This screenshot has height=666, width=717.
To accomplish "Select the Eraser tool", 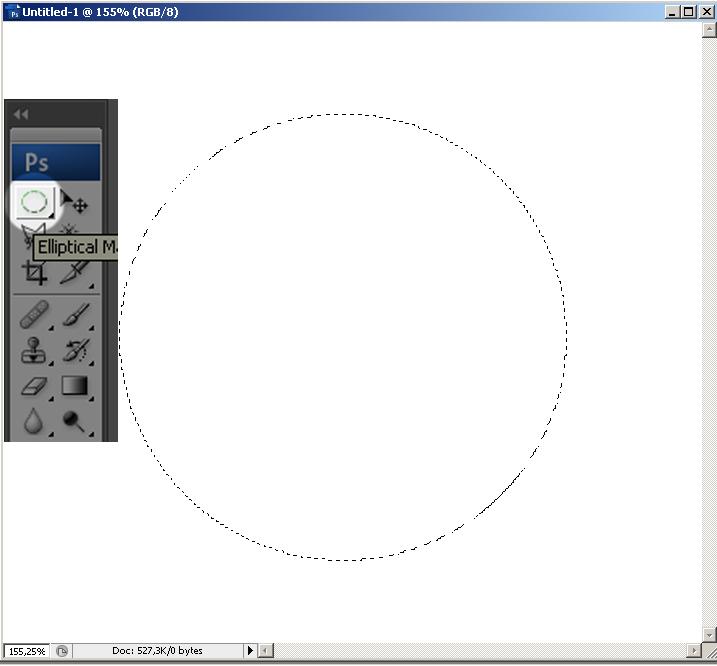I will tap(34, 386).
